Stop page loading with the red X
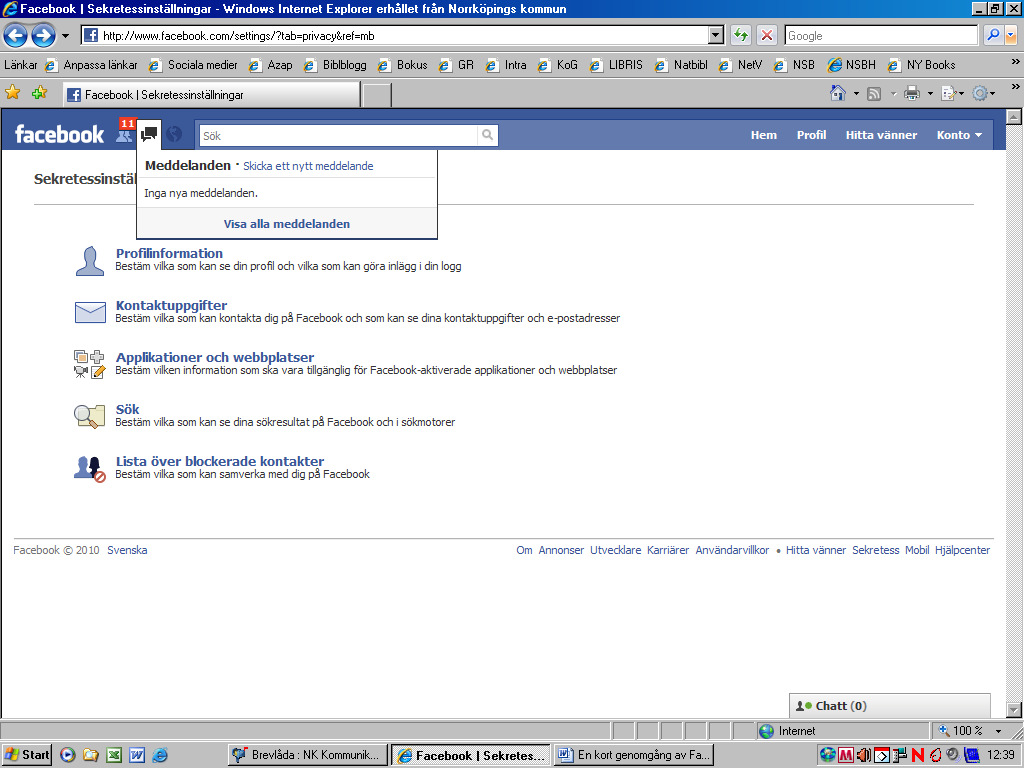1024x768 pixels. (x=767, y=35)
